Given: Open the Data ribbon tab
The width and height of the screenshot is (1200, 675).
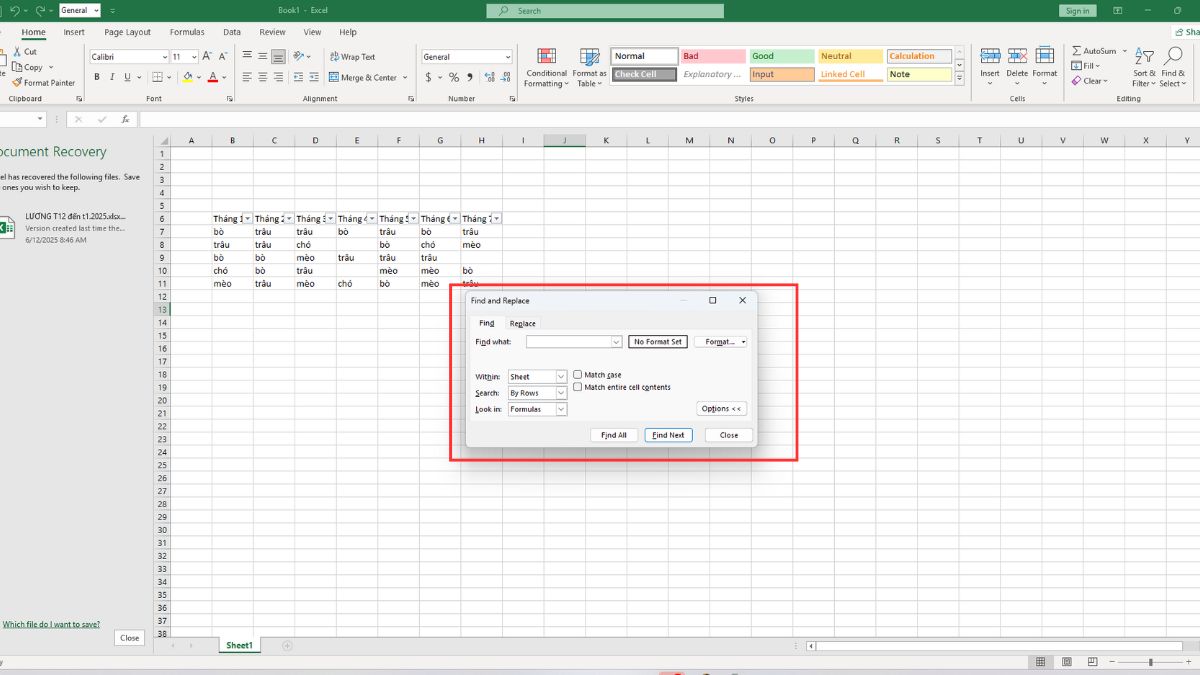Looking at the screenshot, I should [231, 31].
